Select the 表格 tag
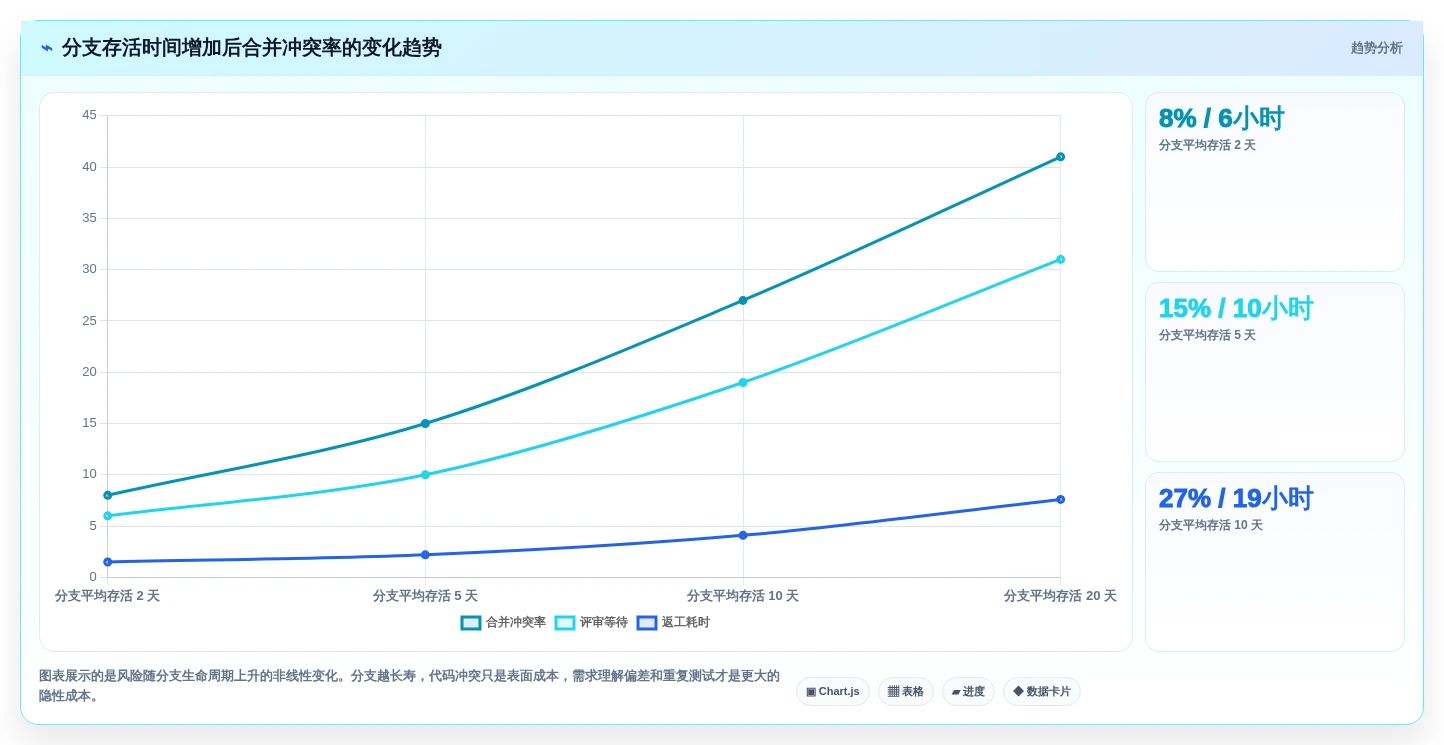 pyautogui.click(x=906, y=691)
